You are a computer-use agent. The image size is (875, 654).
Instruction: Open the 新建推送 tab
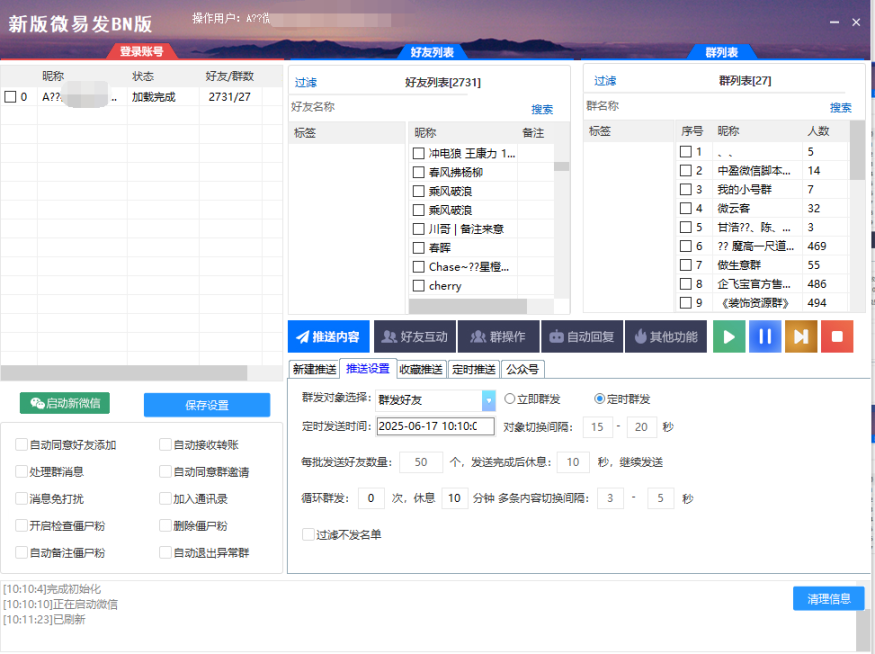(313, 369)
